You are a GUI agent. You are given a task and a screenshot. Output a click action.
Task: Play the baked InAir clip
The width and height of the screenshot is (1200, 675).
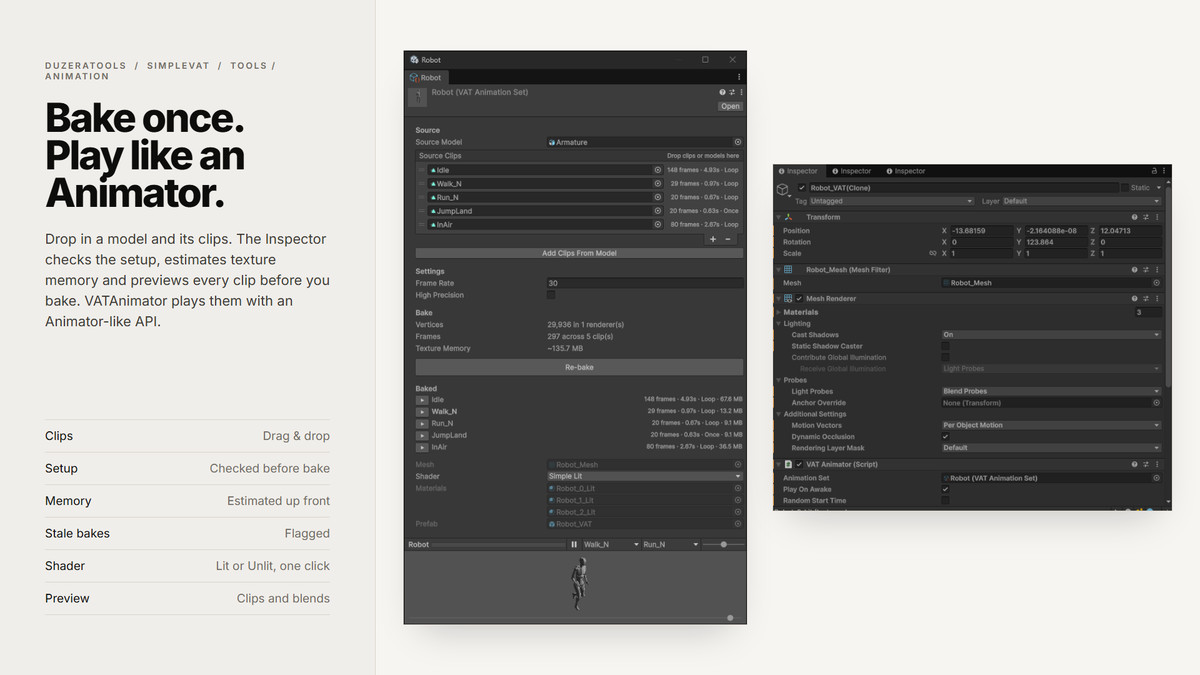(422, 447)
